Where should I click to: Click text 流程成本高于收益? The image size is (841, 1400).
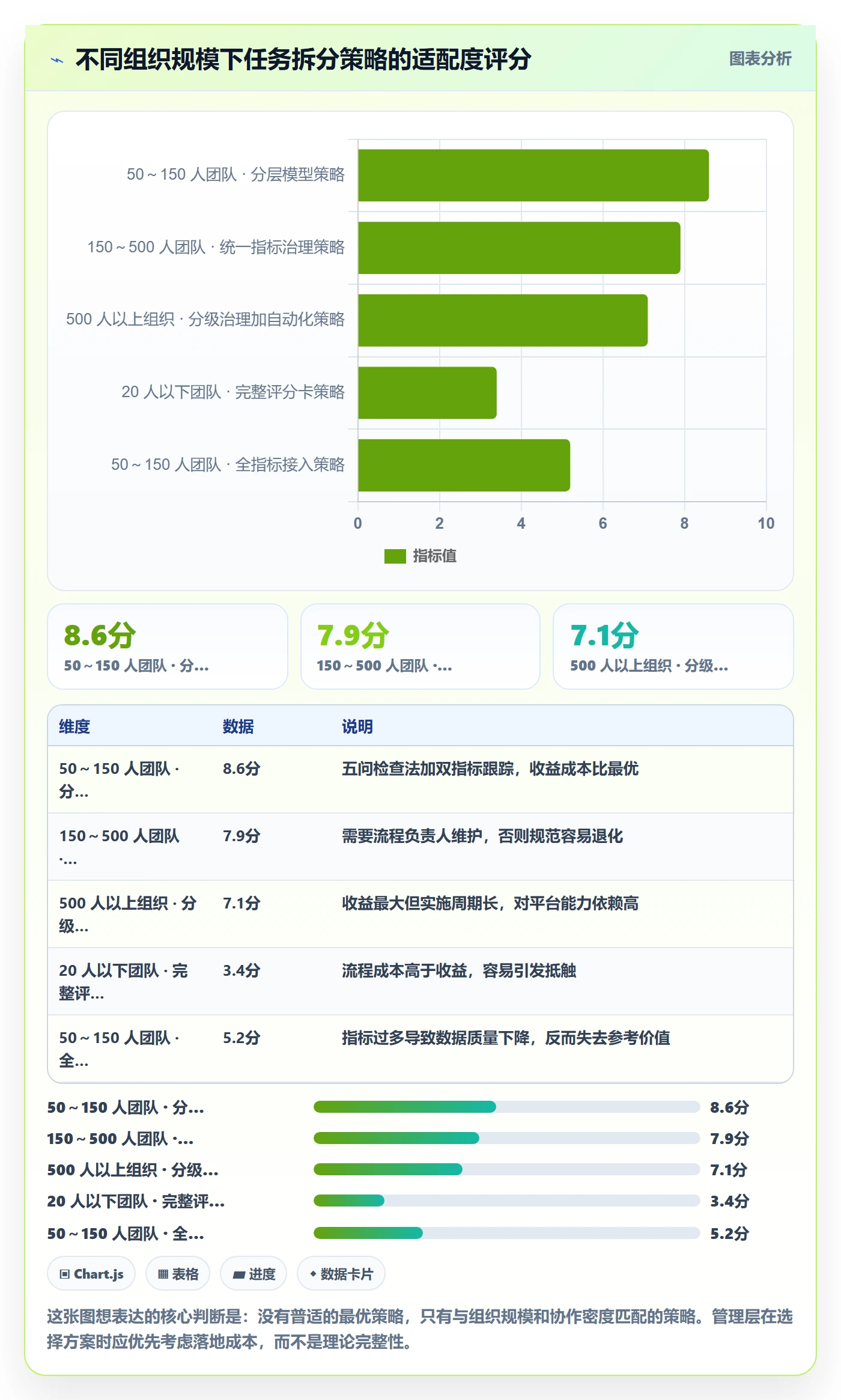tap(404, 970)
